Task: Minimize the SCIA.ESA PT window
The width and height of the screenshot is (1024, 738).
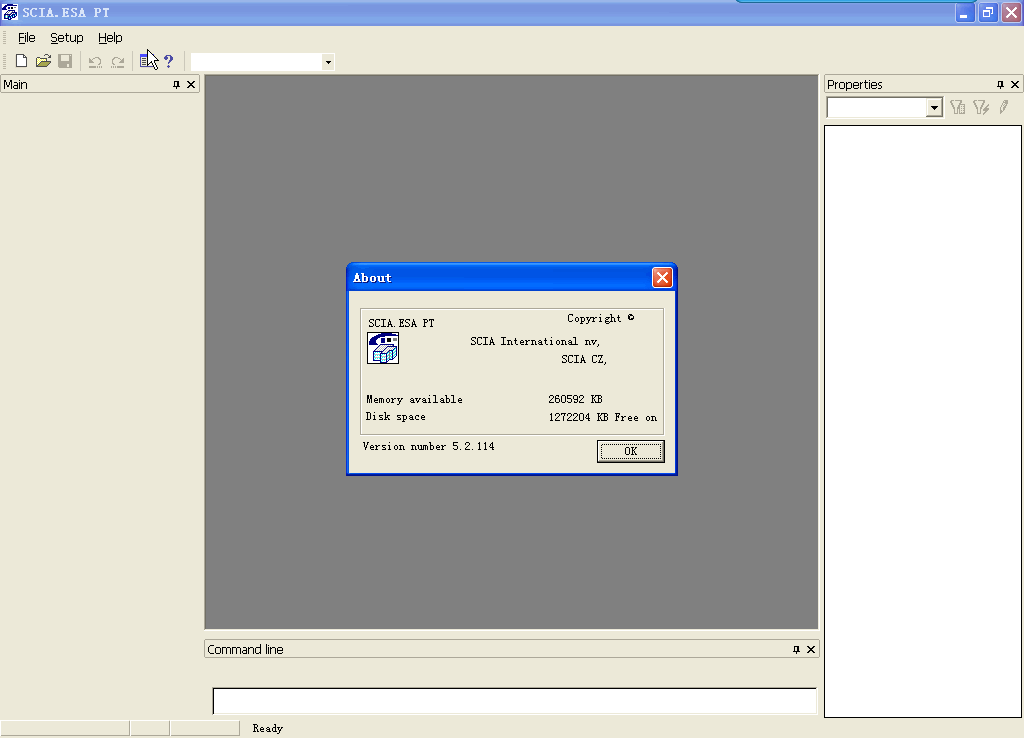Action: click(x=964, y=12)
